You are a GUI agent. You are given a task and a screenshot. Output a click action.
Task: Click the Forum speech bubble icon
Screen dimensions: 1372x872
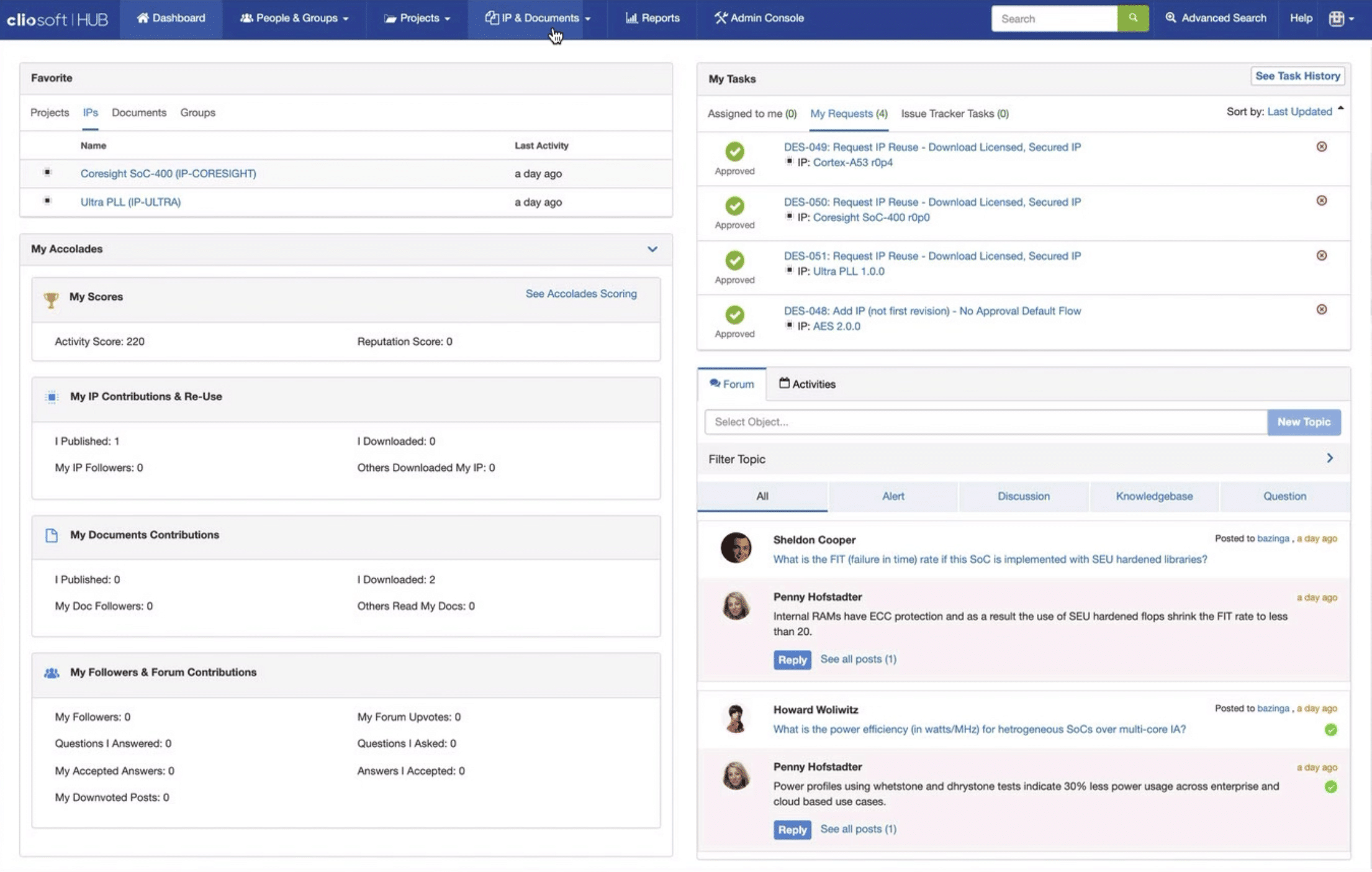click(715, 383)
